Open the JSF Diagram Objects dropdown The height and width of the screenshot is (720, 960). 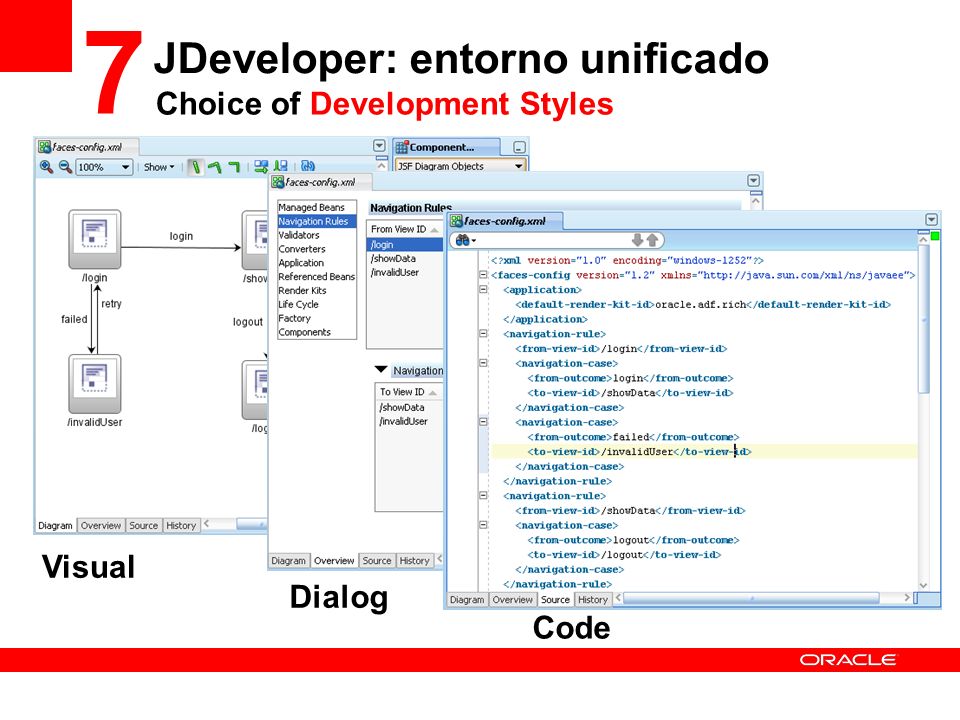point(519,166)
